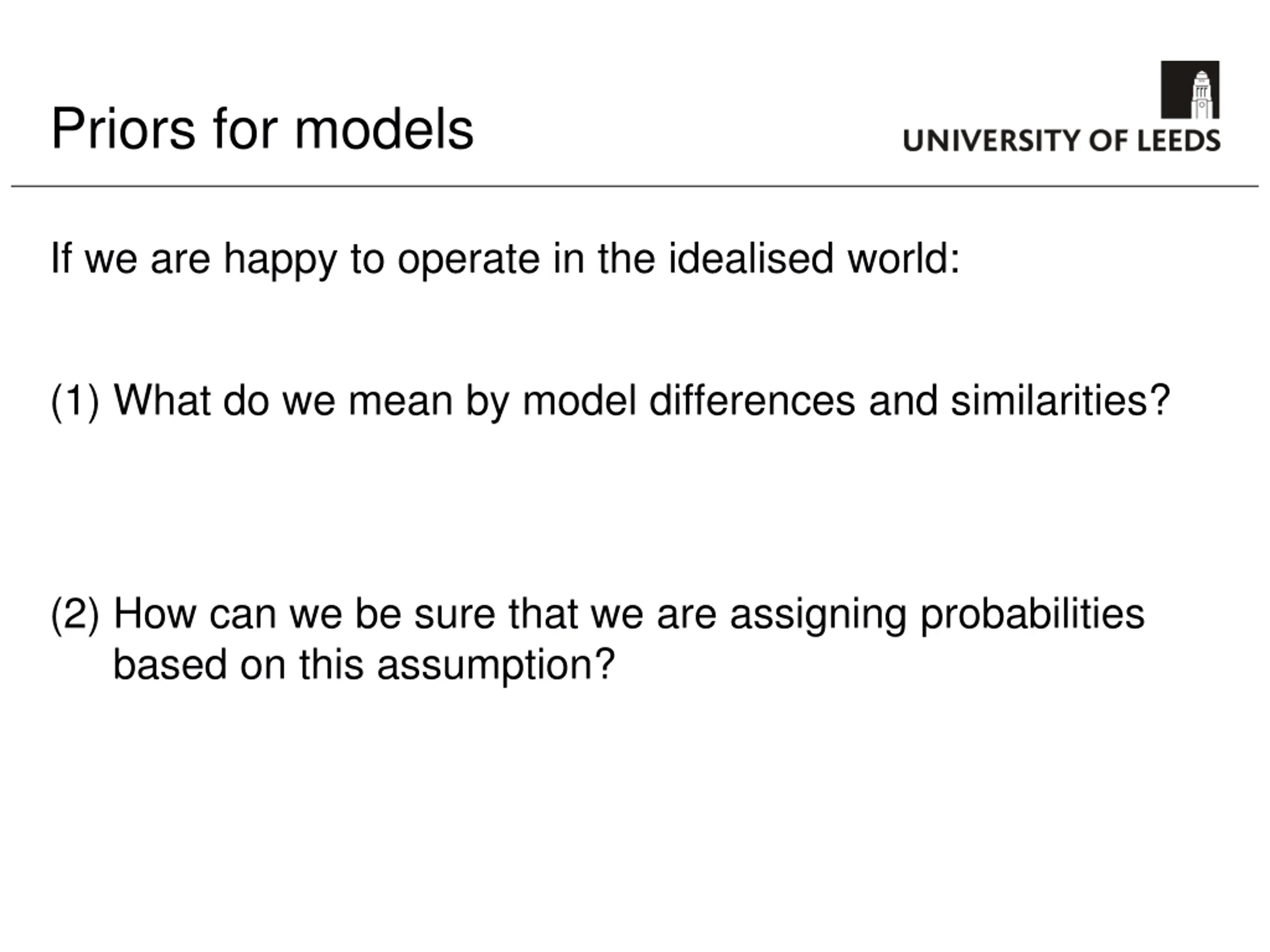Select the UNIVERSITY OF LEEDS wordmark text
Screen dimensions: 1270x952
(1062, 141)
